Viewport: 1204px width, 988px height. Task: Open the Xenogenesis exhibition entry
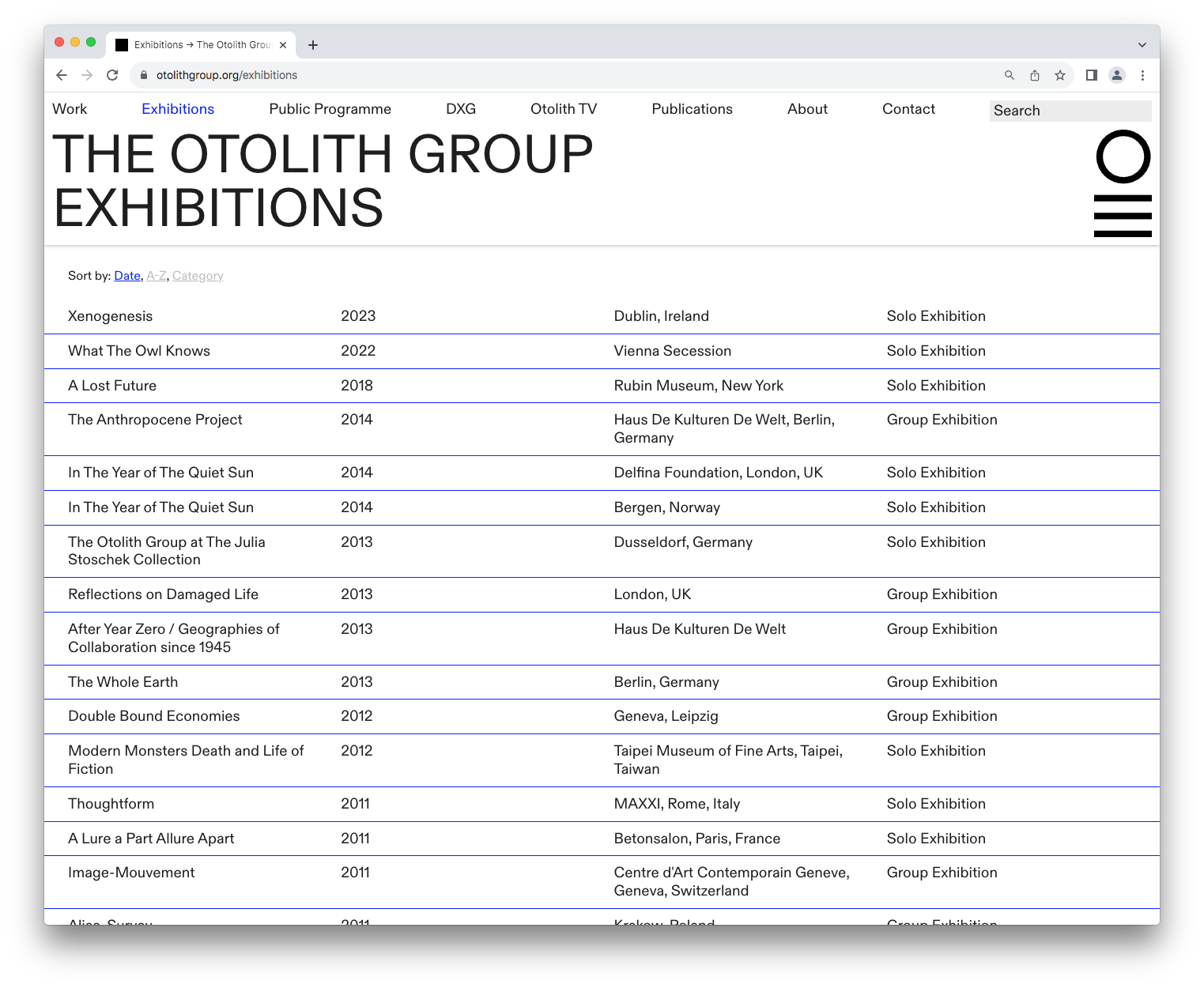(x=111, y=316)
